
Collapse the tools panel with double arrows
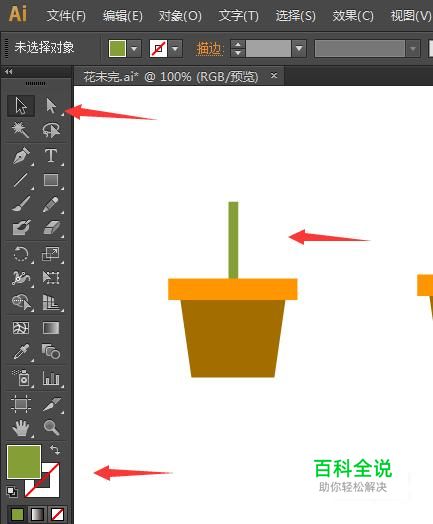click(9, 72)
